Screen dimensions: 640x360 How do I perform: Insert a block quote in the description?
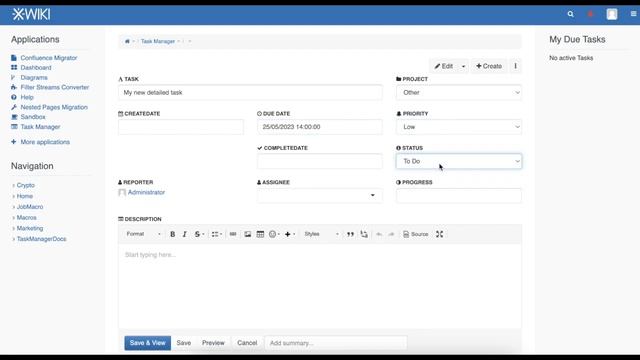[x=350, y=234]
